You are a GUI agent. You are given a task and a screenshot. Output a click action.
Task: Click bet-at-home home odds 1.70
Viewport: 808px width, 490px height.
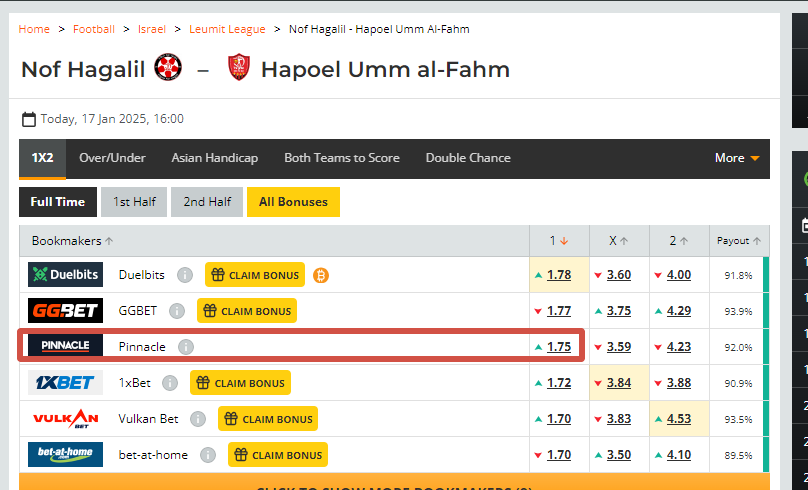[x=559, y=455]
